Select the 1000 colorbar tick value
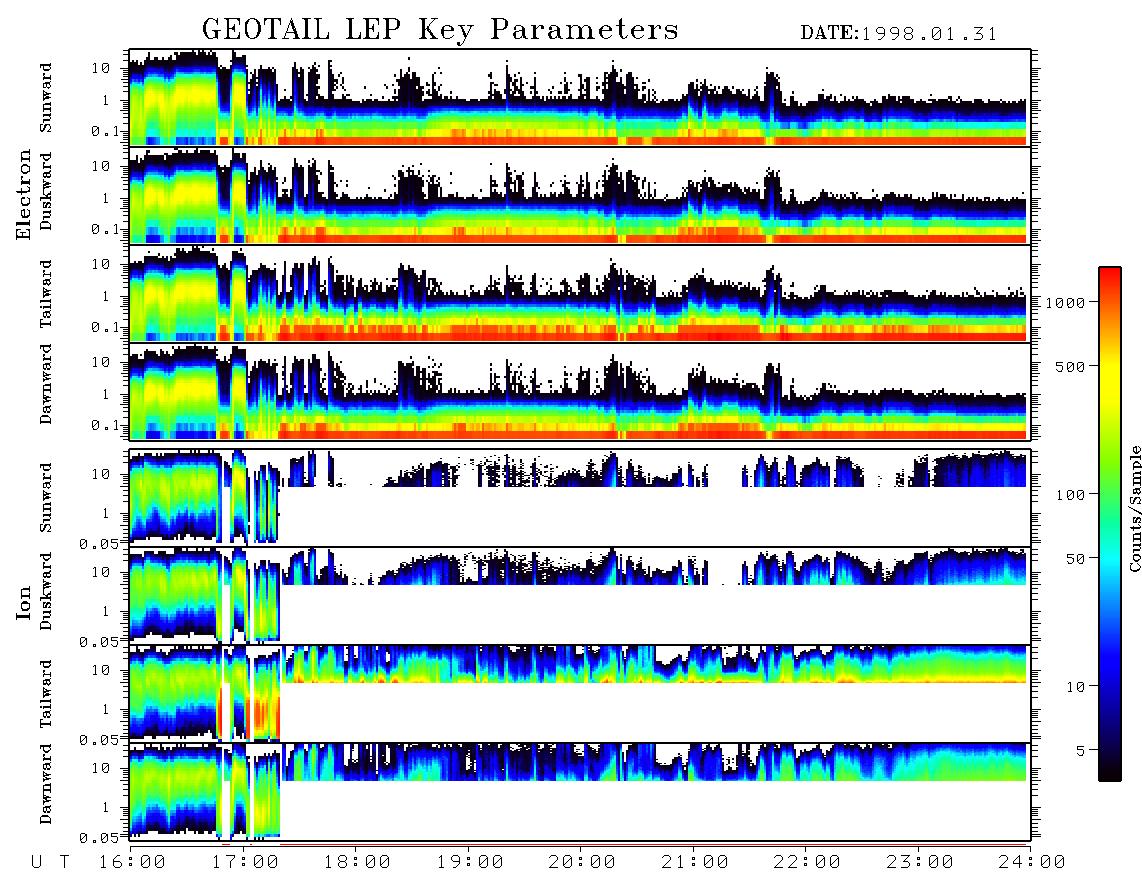 1065,302
